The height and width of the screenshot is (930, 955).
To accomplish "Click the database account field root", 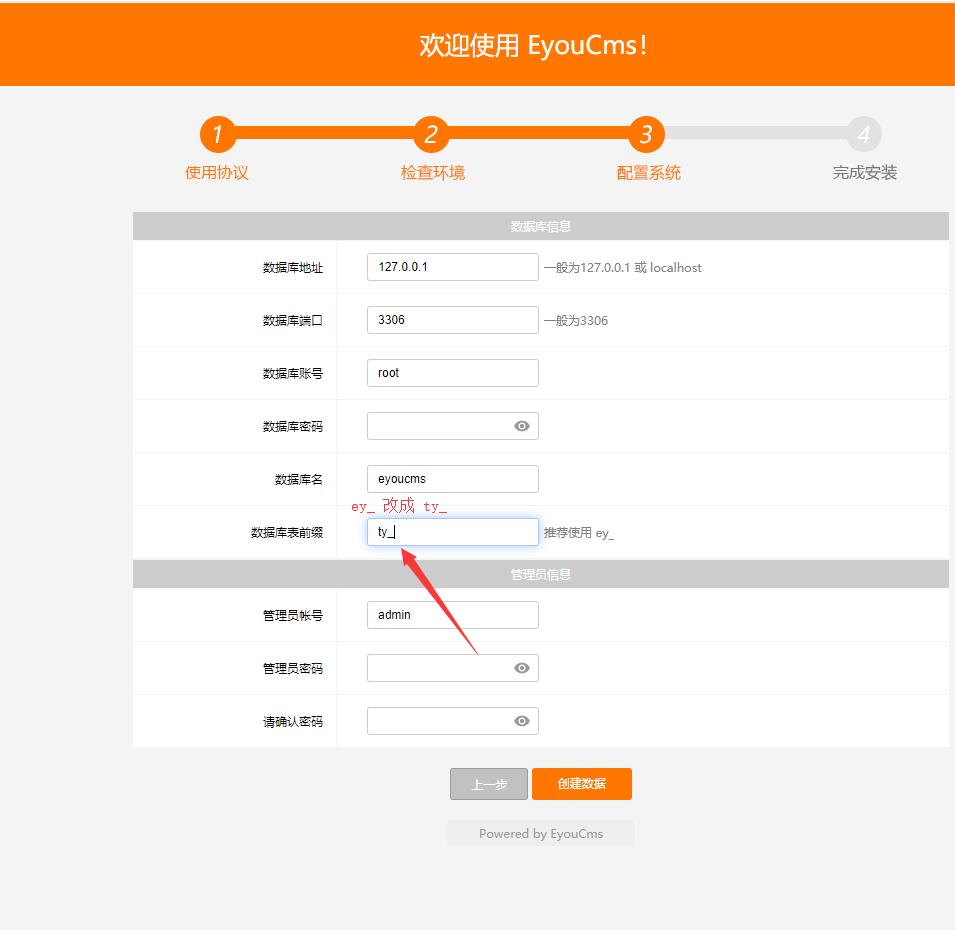I will tap(453, 373).
